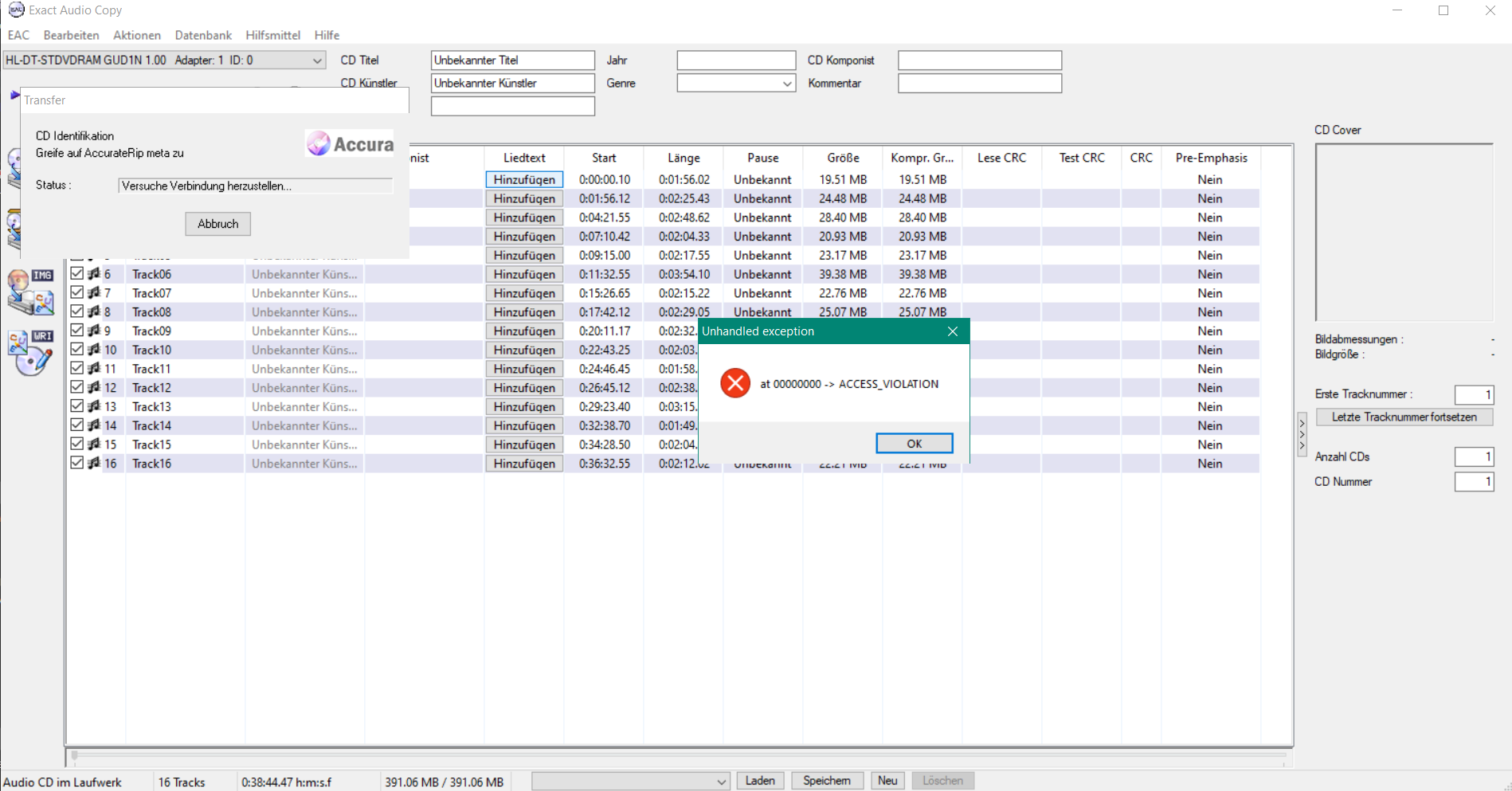1512x791 pixels.
Task: Click the Lese CRC column header
Action: [x=1001, y=158]
